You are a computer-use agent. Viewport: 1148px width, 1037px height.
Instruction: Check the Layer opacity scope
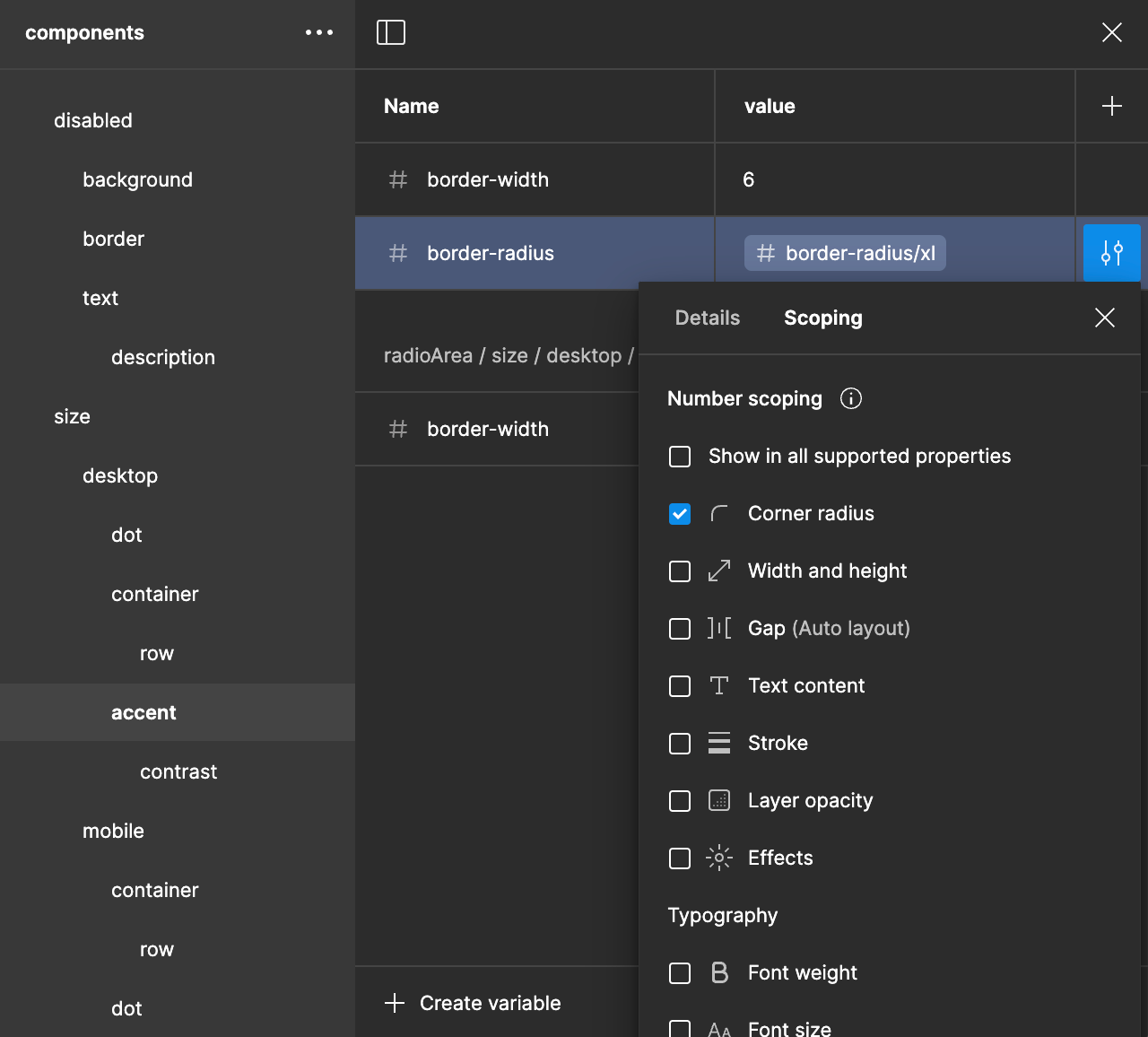click(x=680, y=801)
